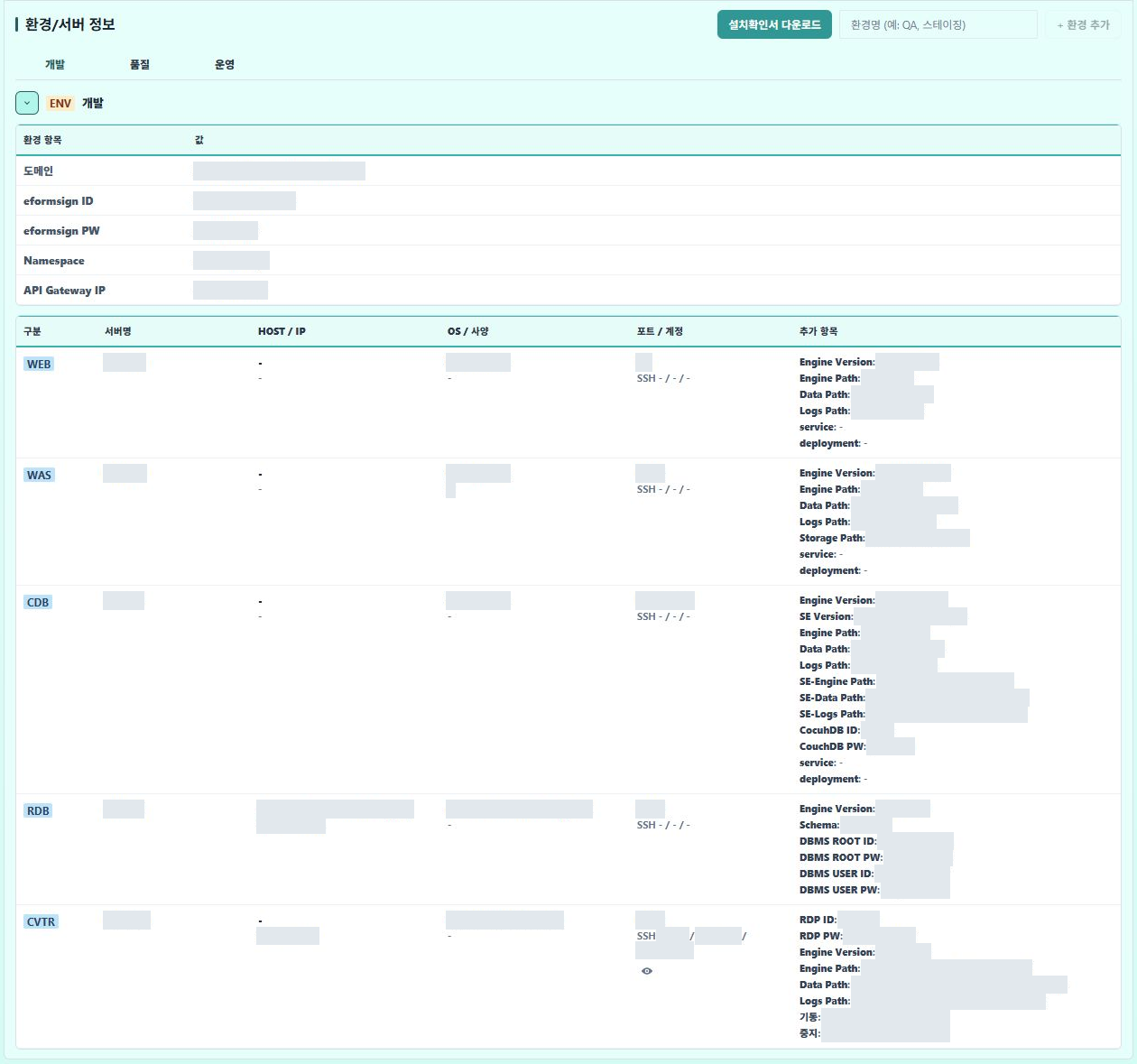The width and height of the screenshot is (1137, 1064).
Task: Click the + 환경 추가 button
Action: pyautogui.click(x=1083, y=25)
